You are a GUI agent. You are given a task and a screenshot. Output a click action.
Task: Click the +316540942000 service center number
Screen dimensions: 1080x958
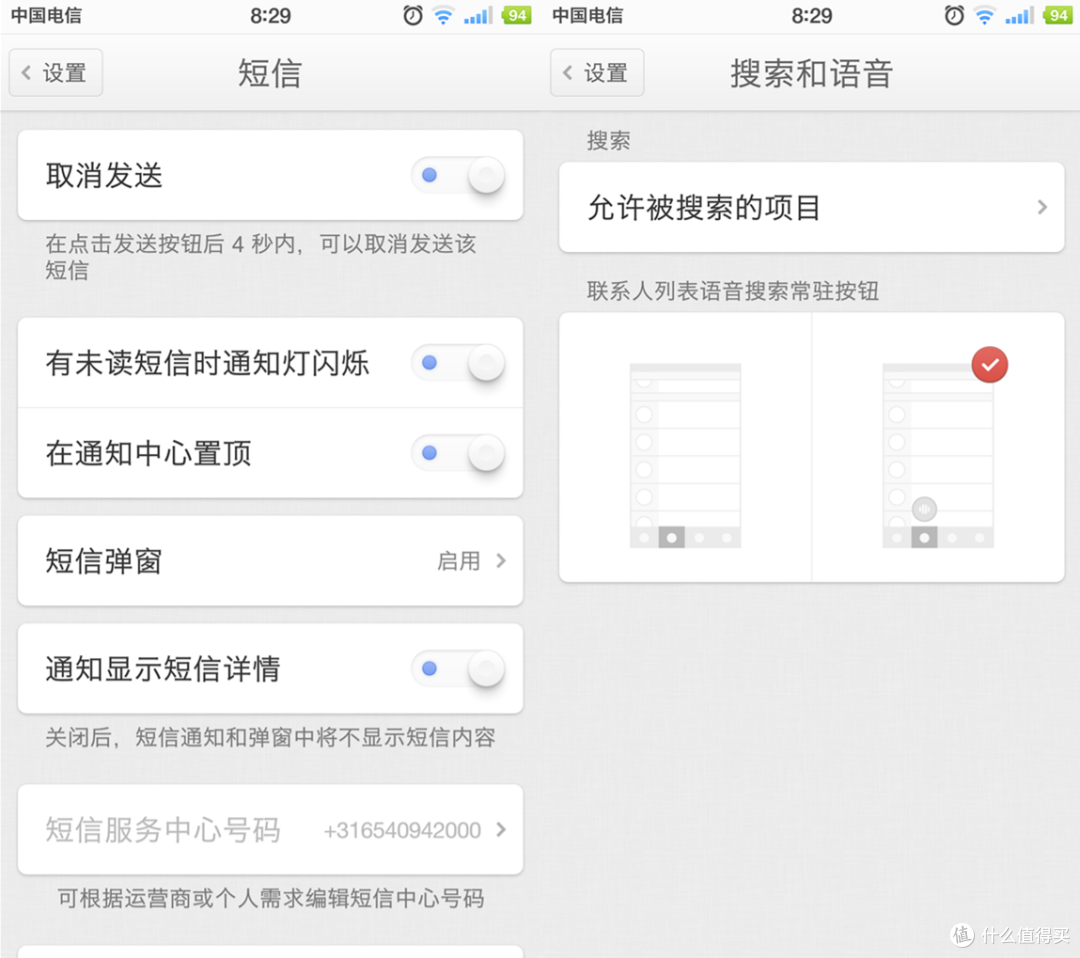tap(402, 831)
